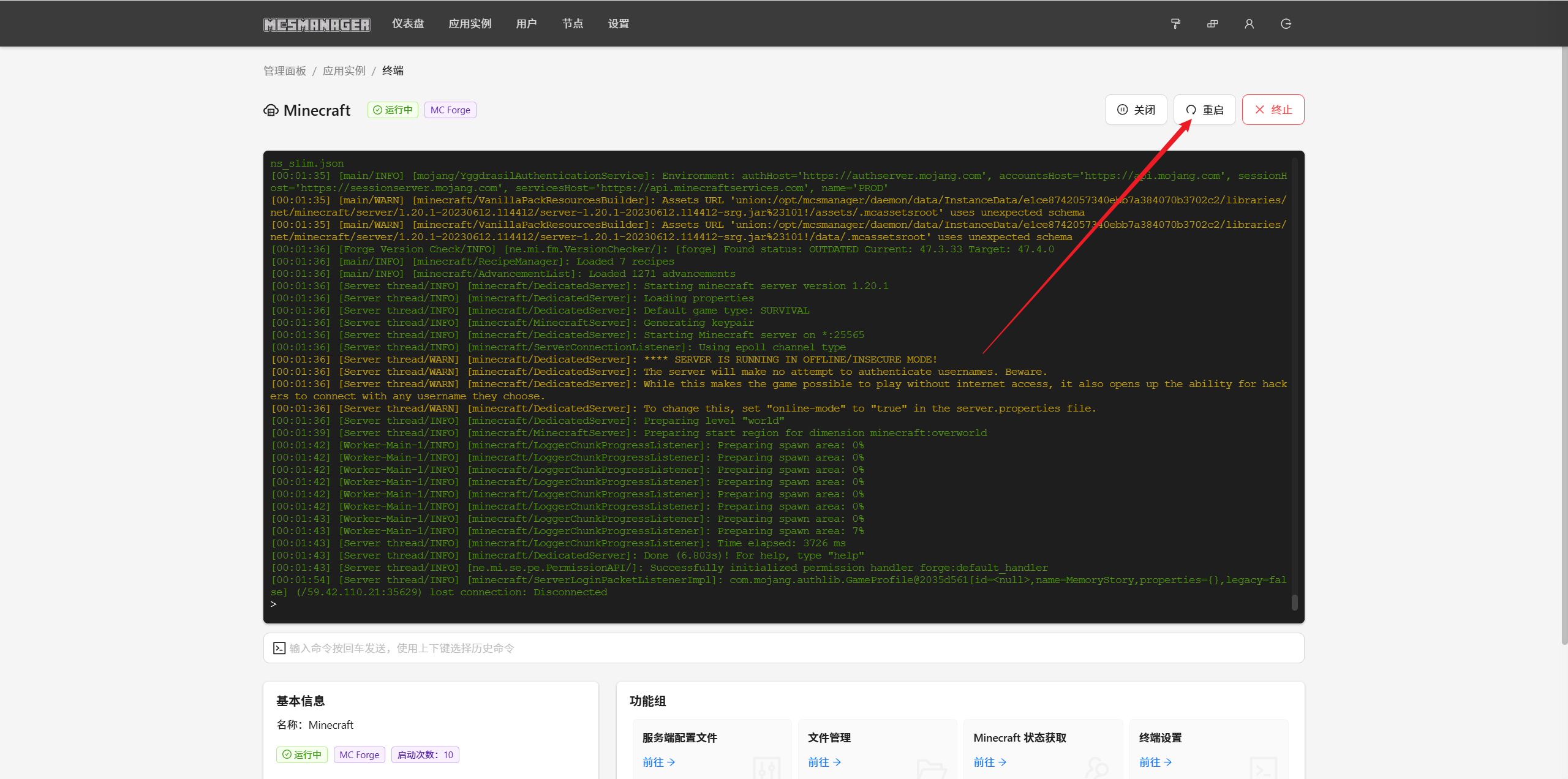
Task: Click the folder icon on 文件管理 card
Action: click(x=932, y=768)
